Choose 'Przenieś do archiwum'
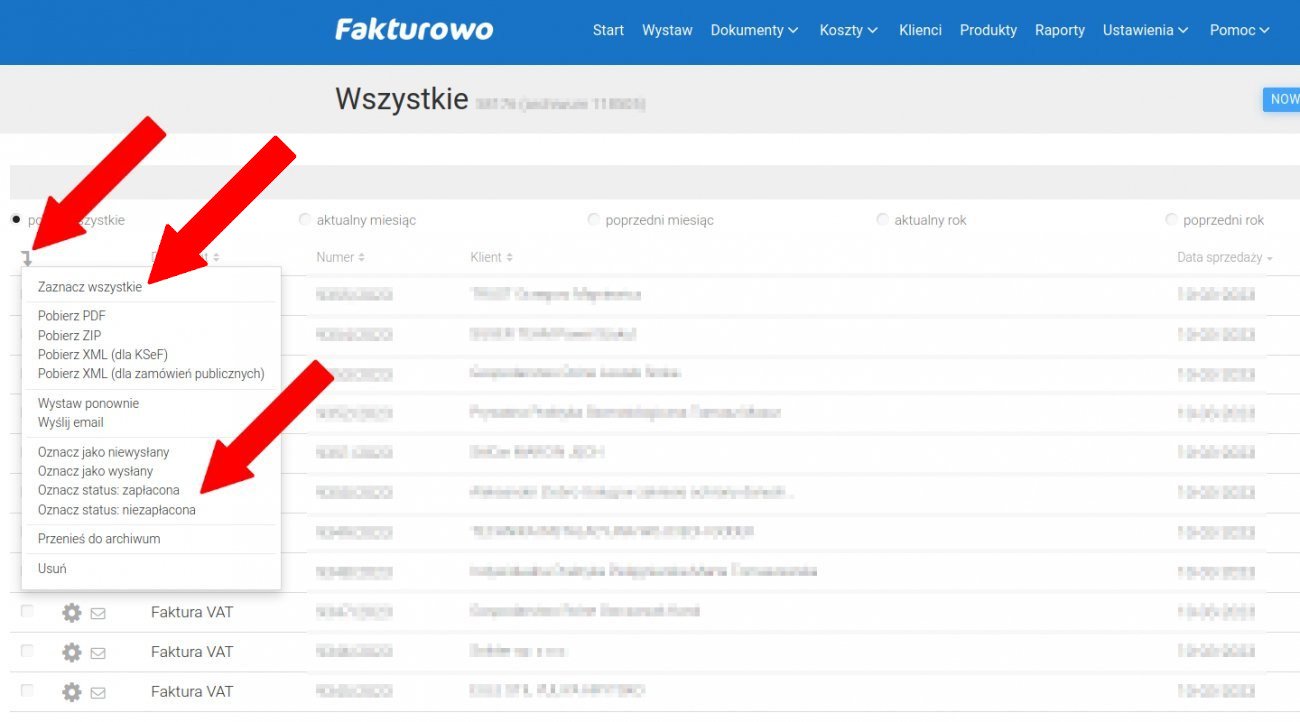 pyautogui.click(x=99, y=539)
